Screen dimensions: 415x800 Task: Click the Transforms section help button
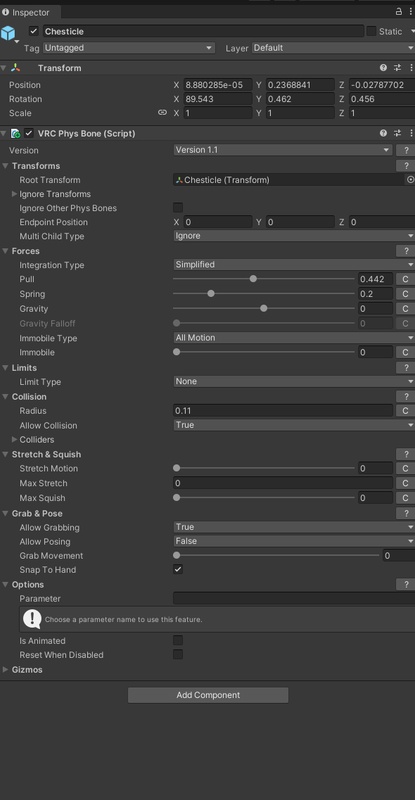click(x=405, y=166)
